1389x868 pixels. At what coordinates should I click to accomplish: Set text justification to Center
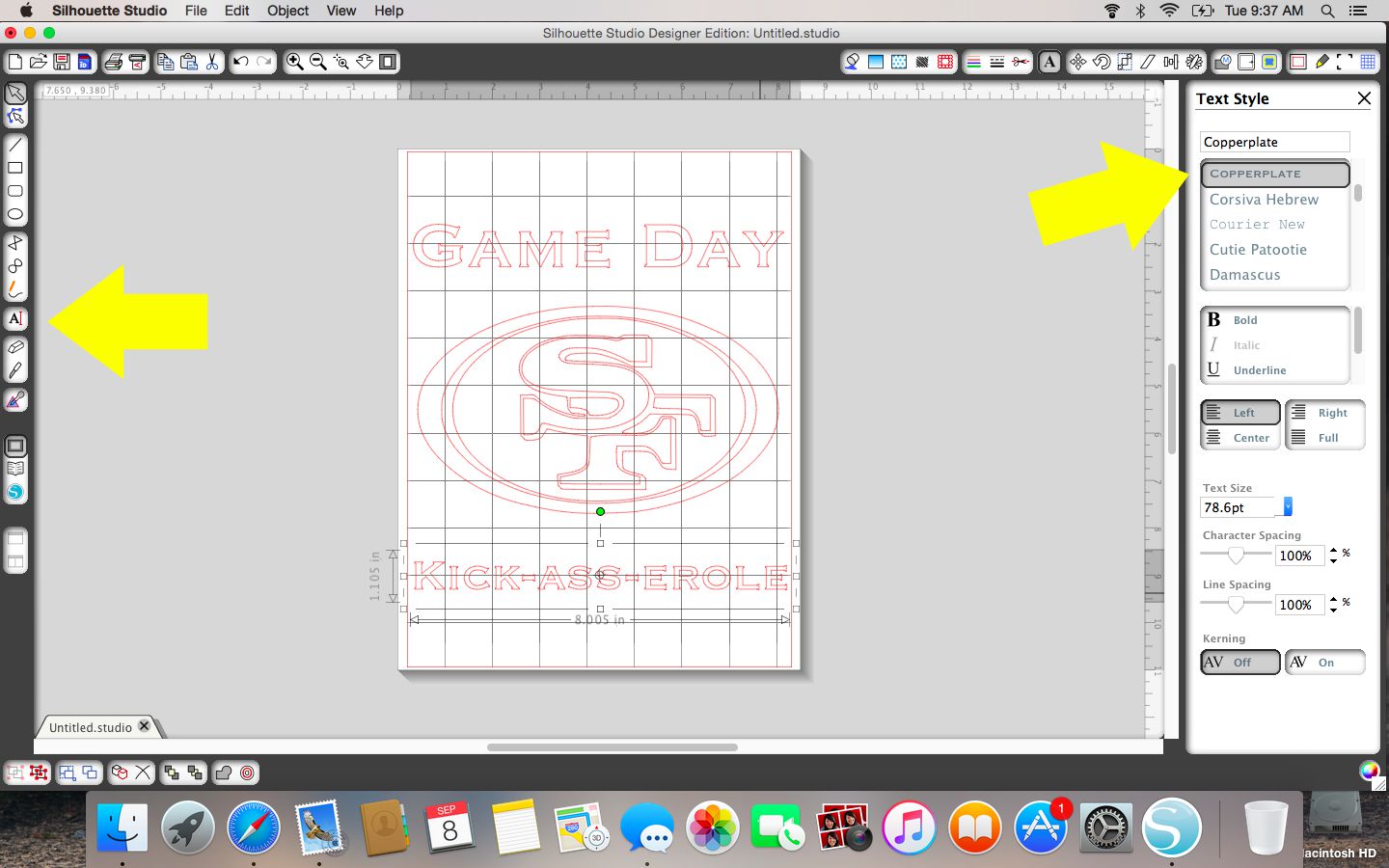[x=1240, y=438]
